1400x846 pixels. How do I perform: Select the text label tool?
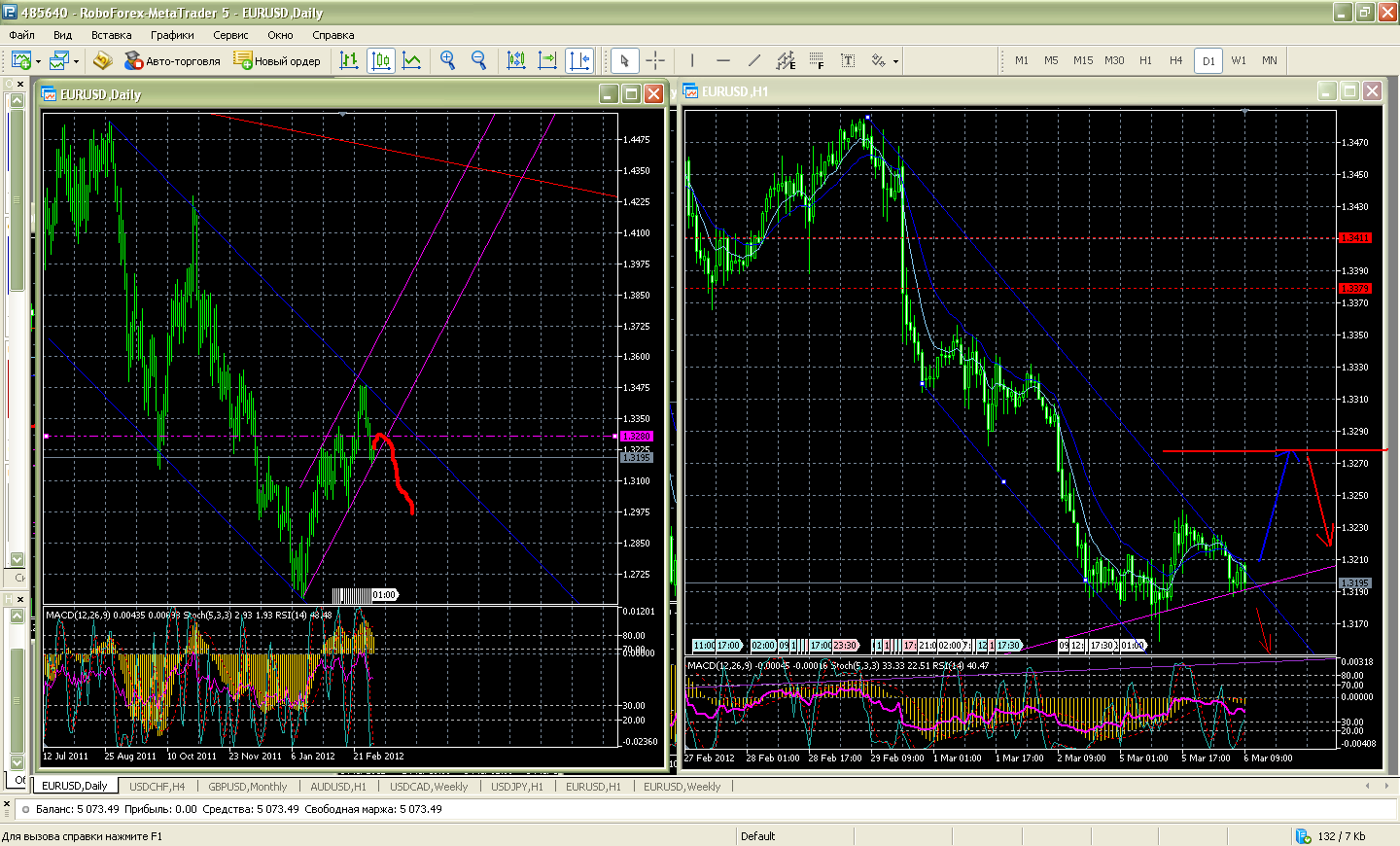[x=848, y=60]
